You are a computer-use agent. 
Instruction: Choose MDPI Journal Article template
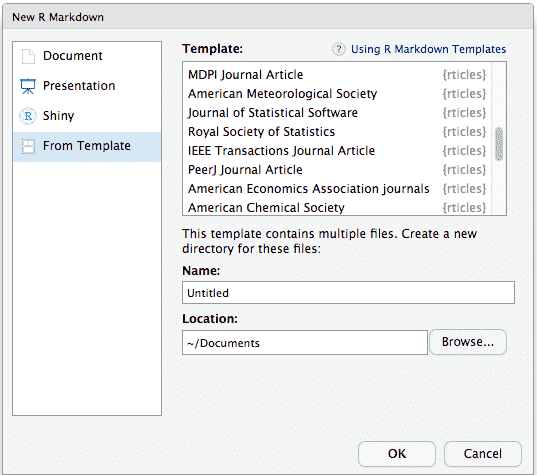click(337, 75)
